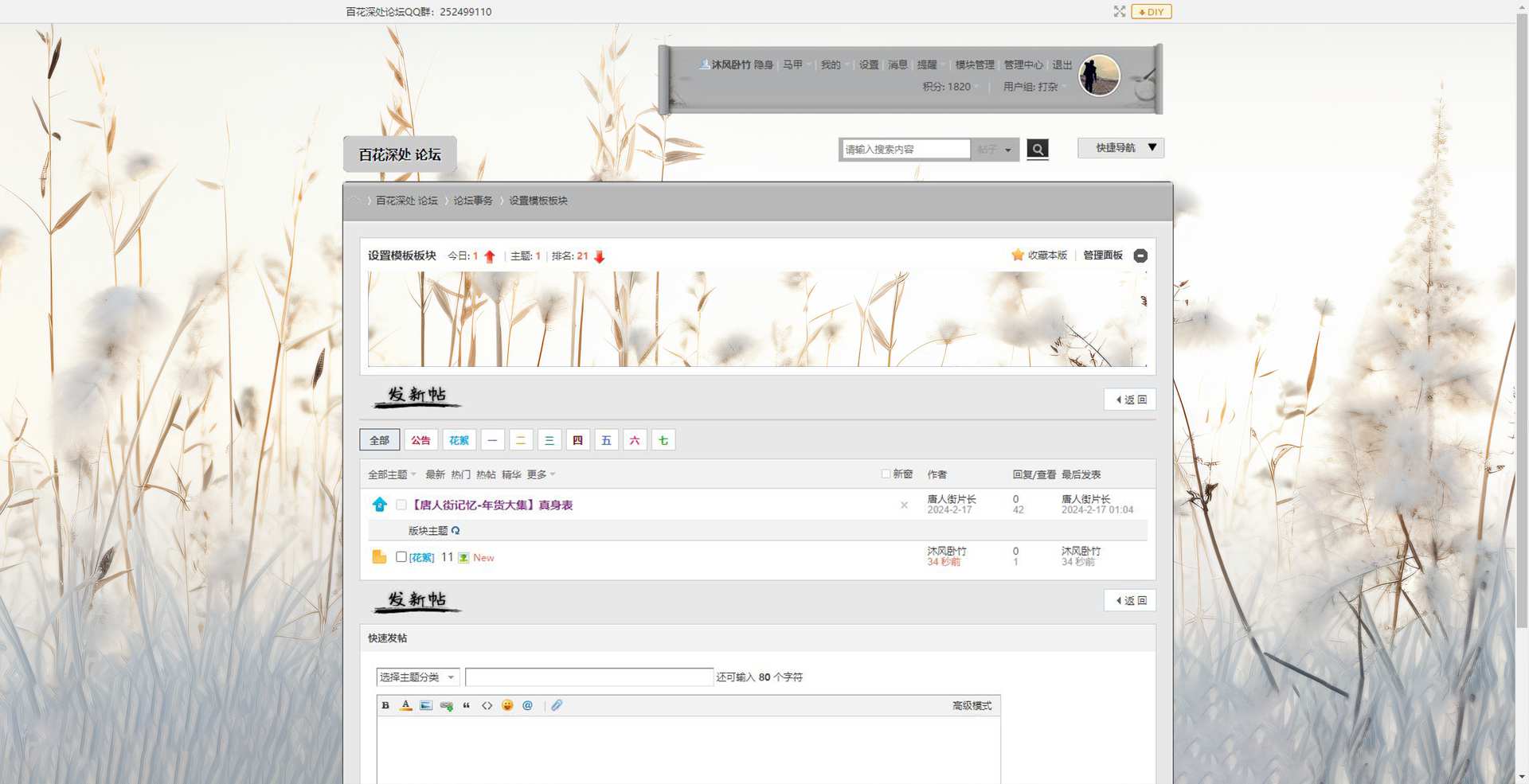Image resolution: width=1529 pixels, height=784 pixels.
Task: Switch to the 花絮 category tab
Action: click(x=459, y=440)
